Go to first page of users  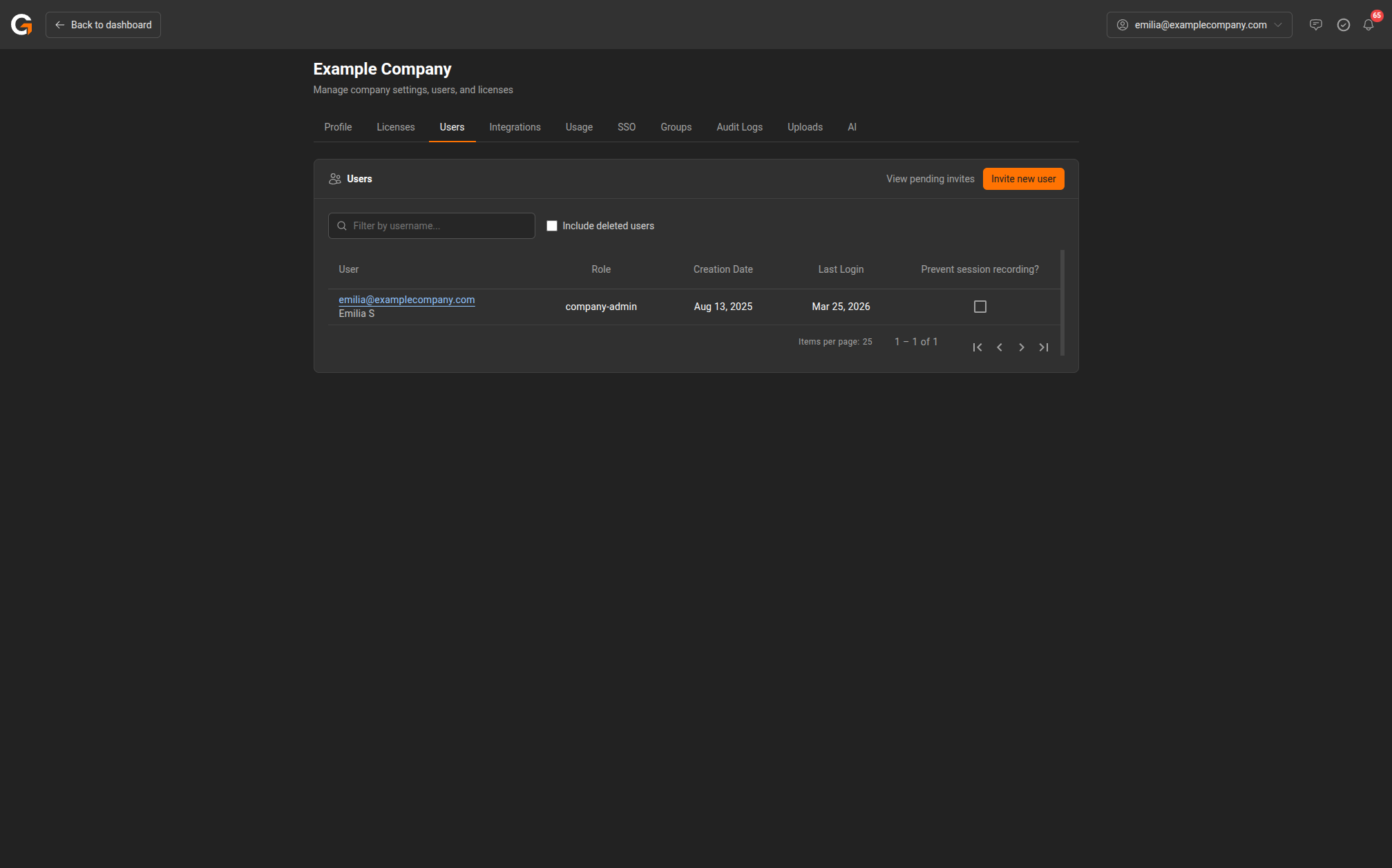tap(978, 347)
